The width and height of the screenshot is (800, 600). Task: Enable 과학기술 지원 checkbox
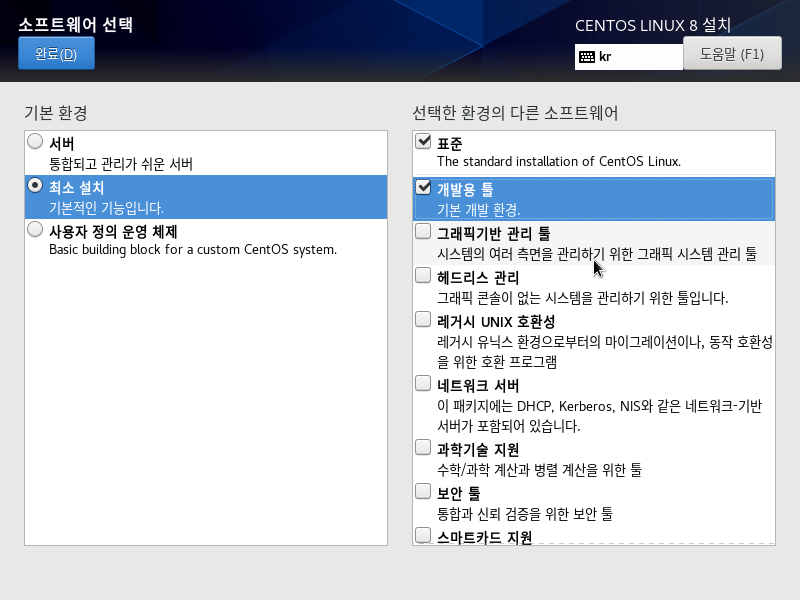tap(423, 447)
